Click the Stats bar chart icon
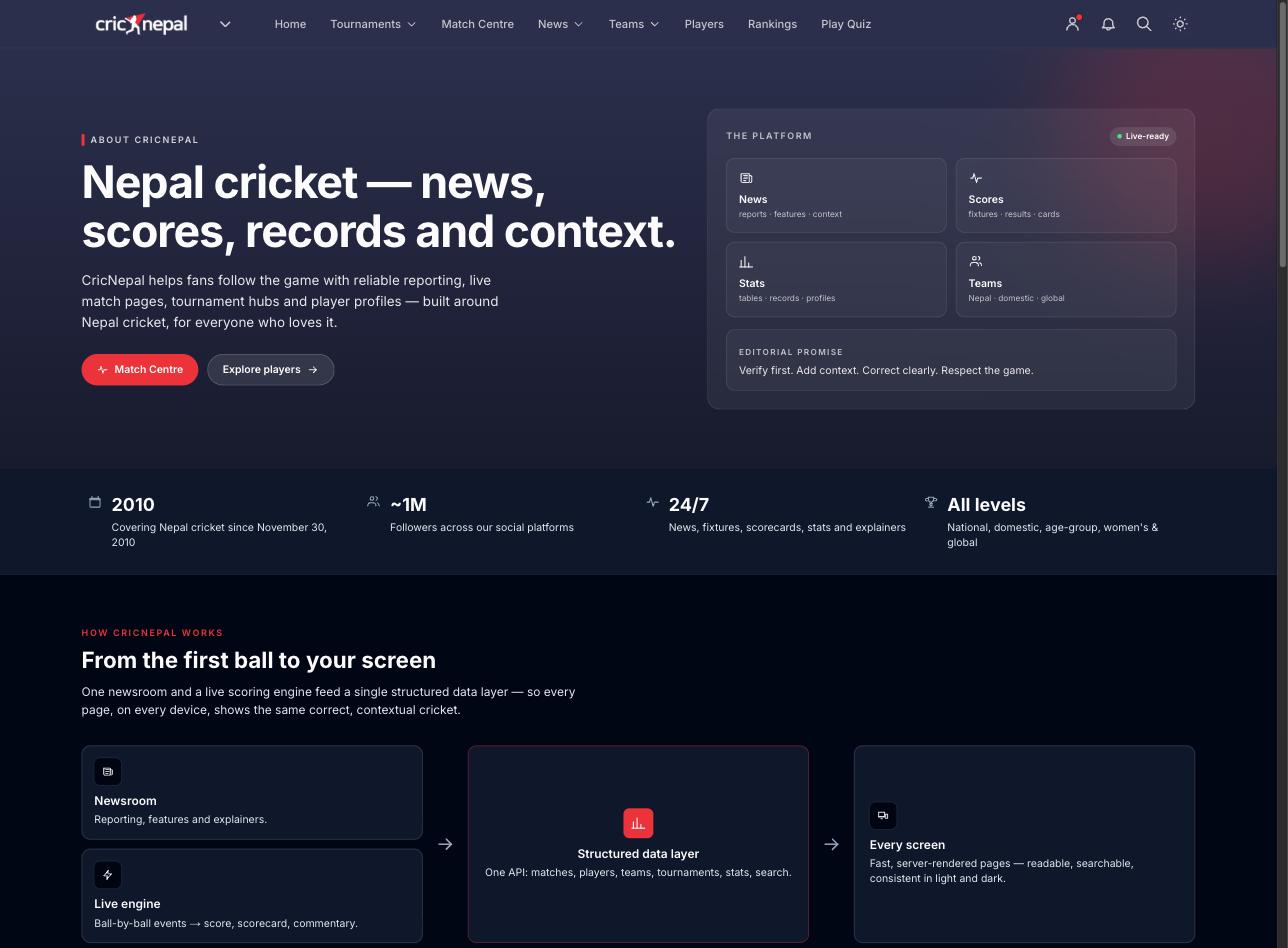Screen dimensions: 1288x948 (x=746, y=262)
